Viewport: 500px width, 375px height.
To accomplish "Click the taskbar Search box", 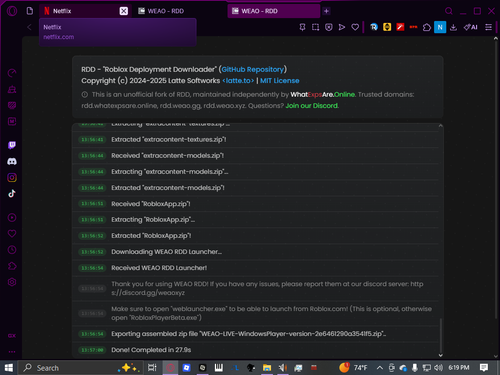I will coord(81,368).
